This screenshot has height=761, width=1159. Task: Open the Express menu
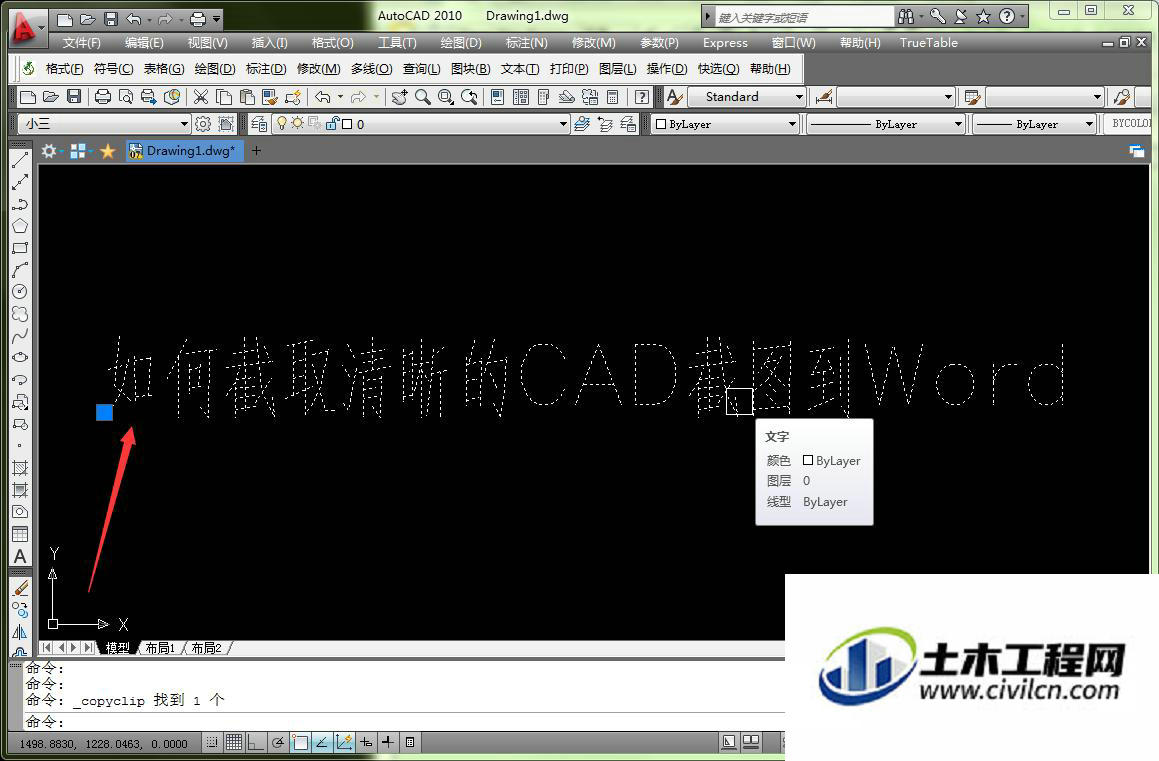tap(725, 43)
